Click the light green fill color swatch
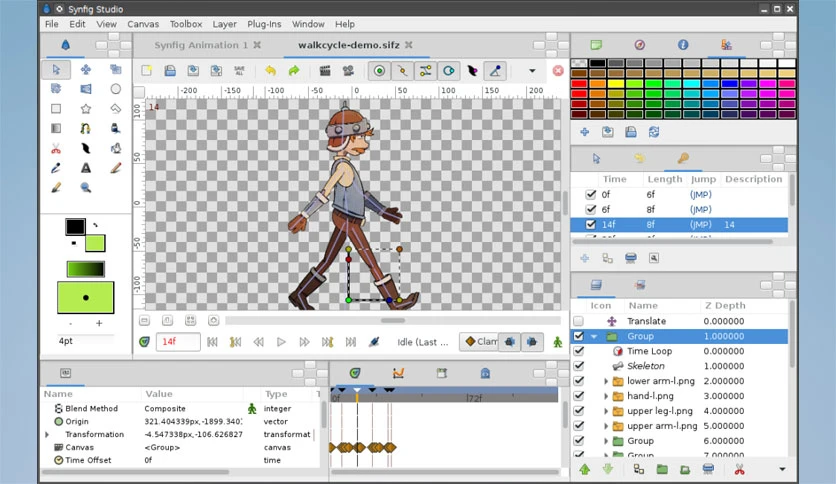 pos(95,243)
